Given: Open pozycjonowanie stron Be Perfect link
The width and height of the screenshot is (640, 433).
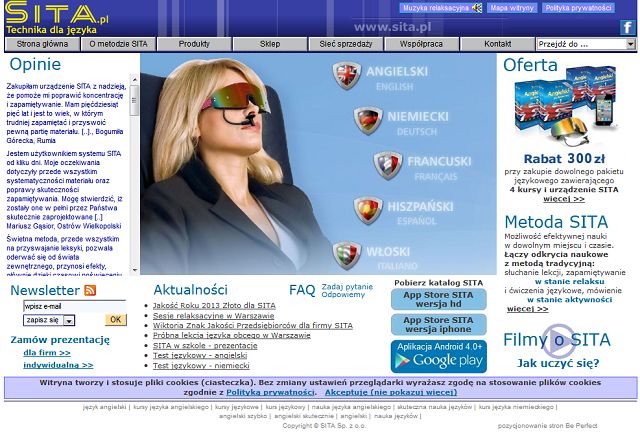Looking at the screenshot, I should (547, 426).
